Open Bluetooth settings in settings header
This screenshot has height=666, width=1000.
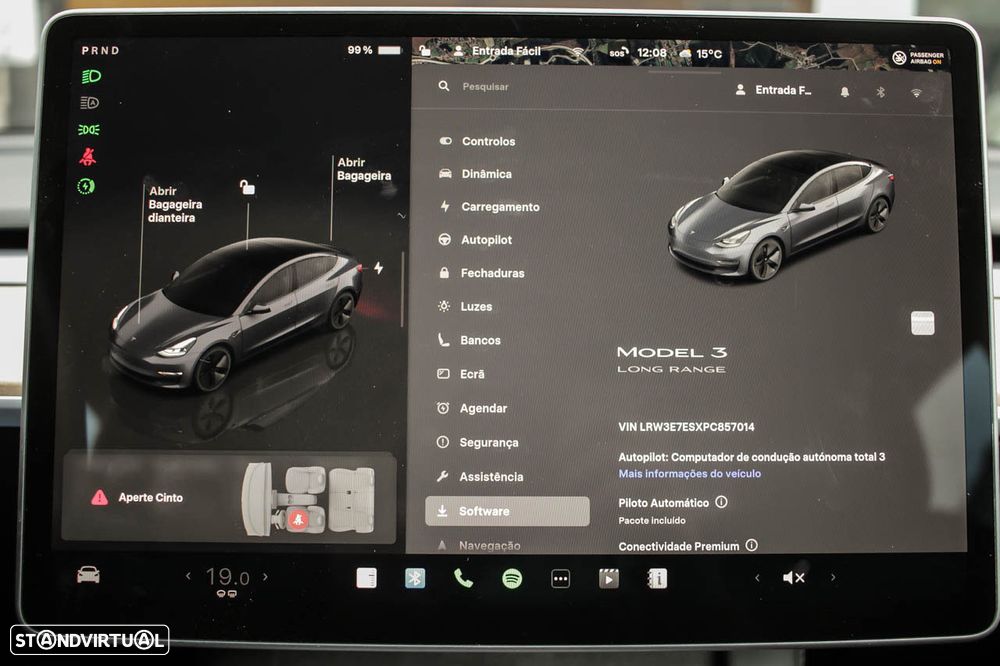(880, 92)
